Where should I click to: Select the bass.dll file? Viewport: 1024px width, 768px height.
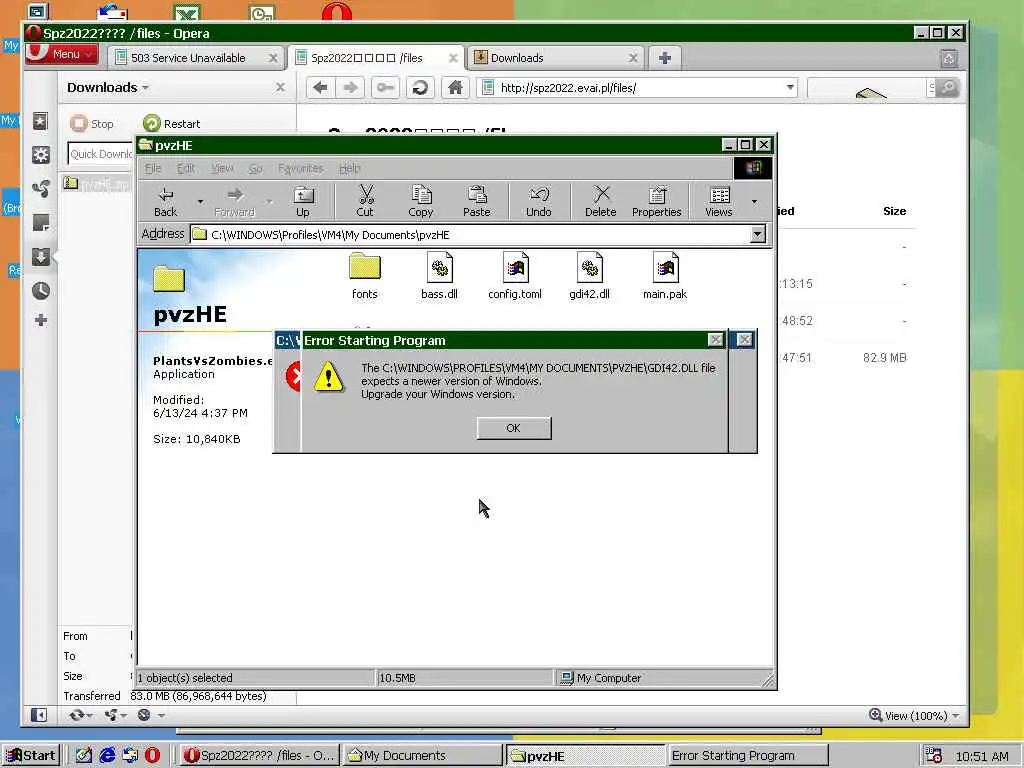click(x=440, y=276)
